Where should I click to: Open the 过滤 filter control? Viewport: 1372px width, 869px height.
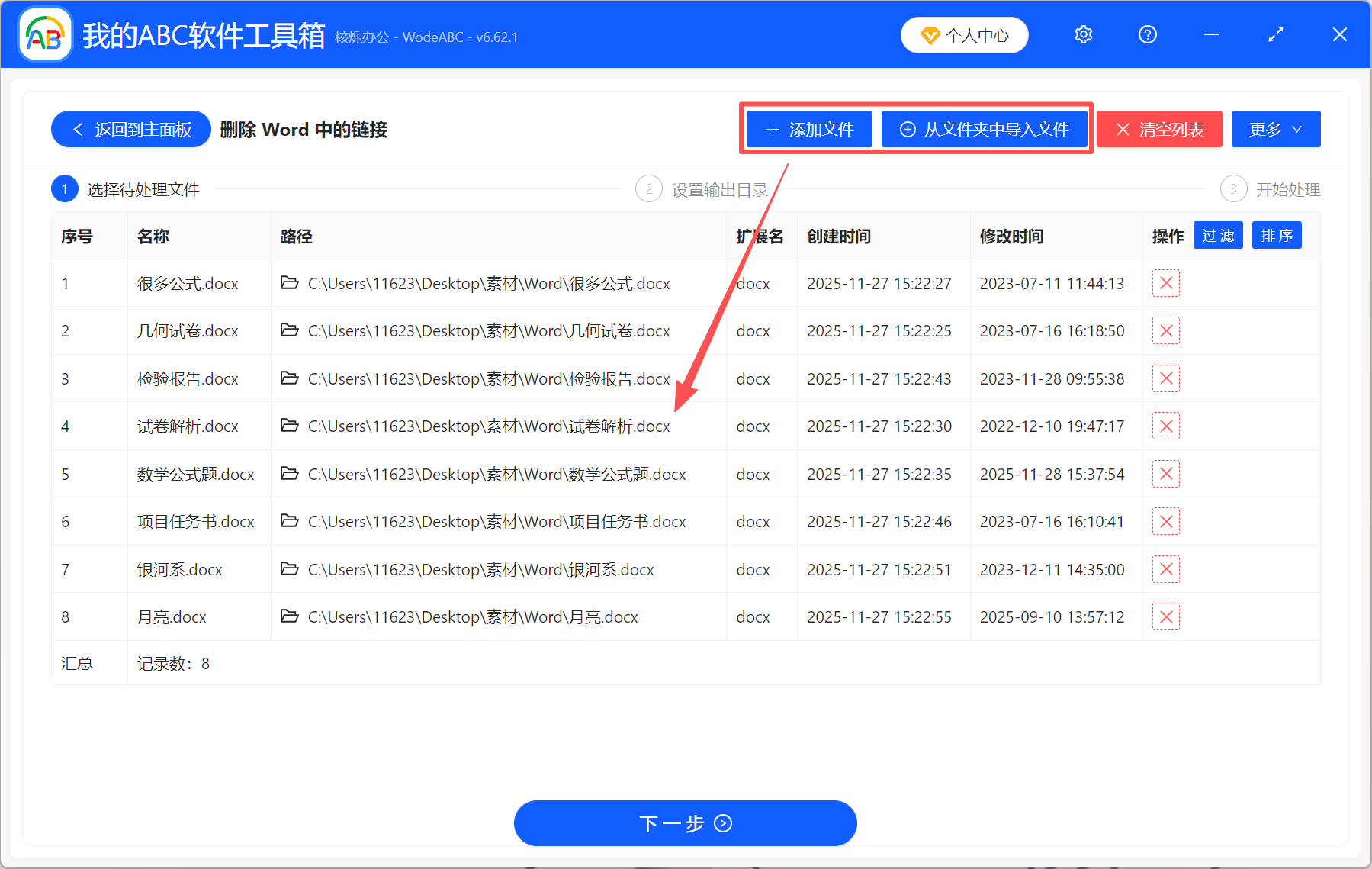[x=1218, y=235]
